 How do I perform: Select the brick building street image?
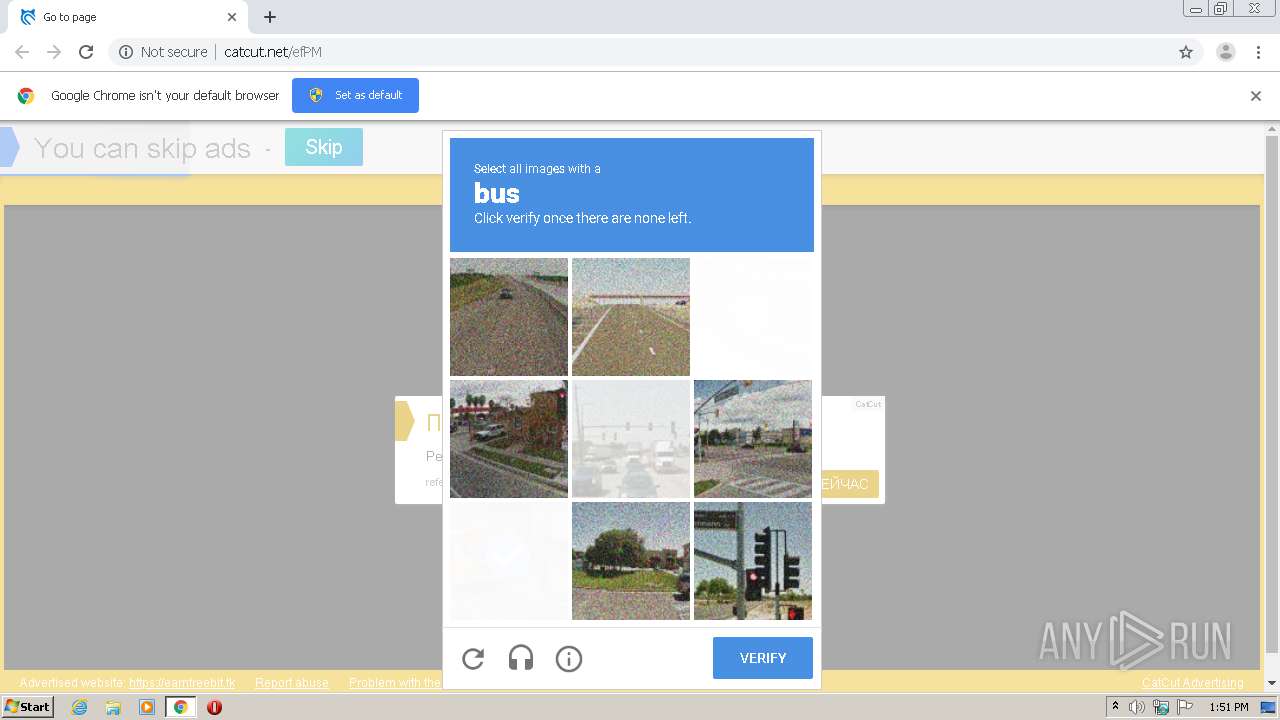pyautogui.click(x=509, y=439)
